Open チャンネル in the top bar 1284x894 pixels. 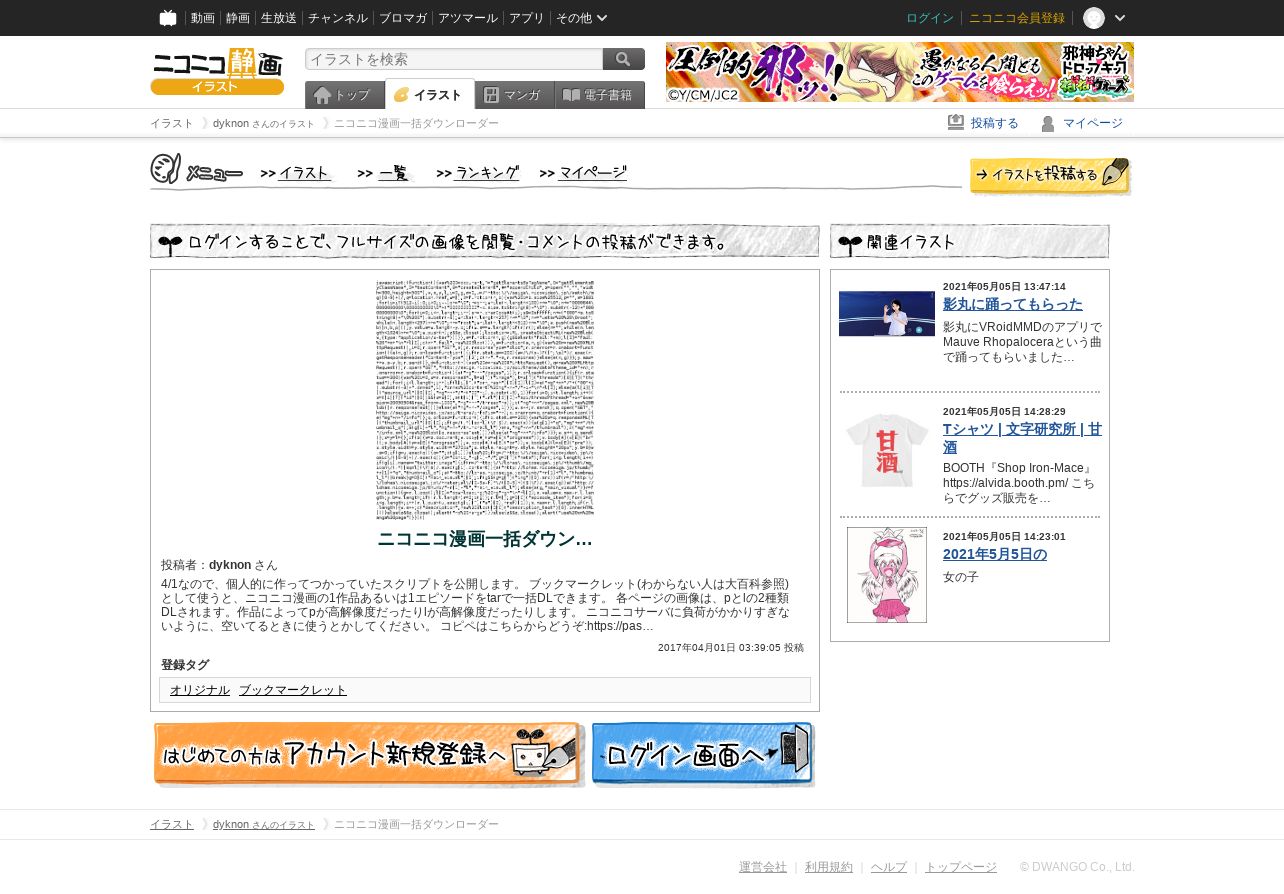[x=338, y=18]
